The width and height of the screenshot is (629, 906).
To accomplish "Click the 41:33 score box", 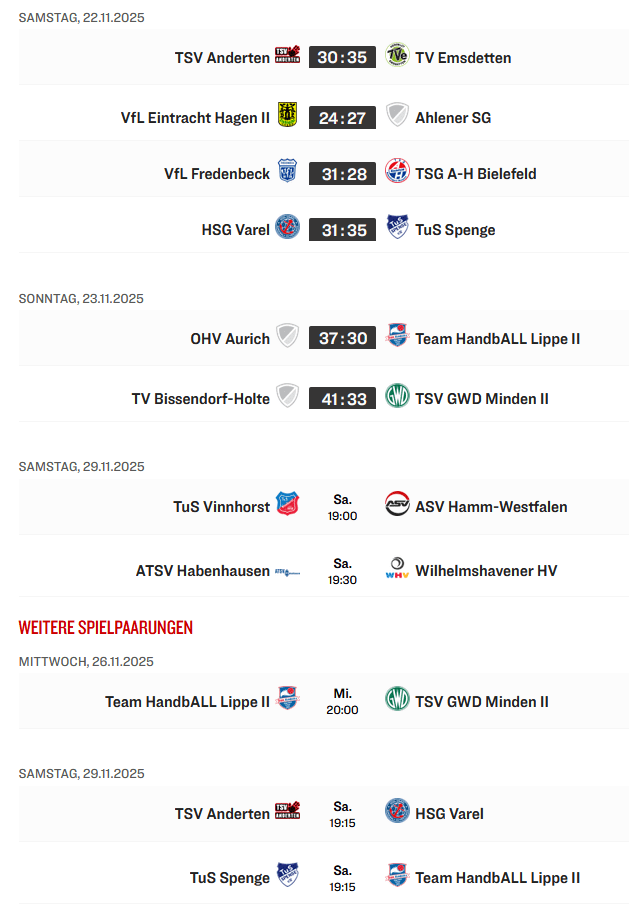I will click(x=342, y=398).
